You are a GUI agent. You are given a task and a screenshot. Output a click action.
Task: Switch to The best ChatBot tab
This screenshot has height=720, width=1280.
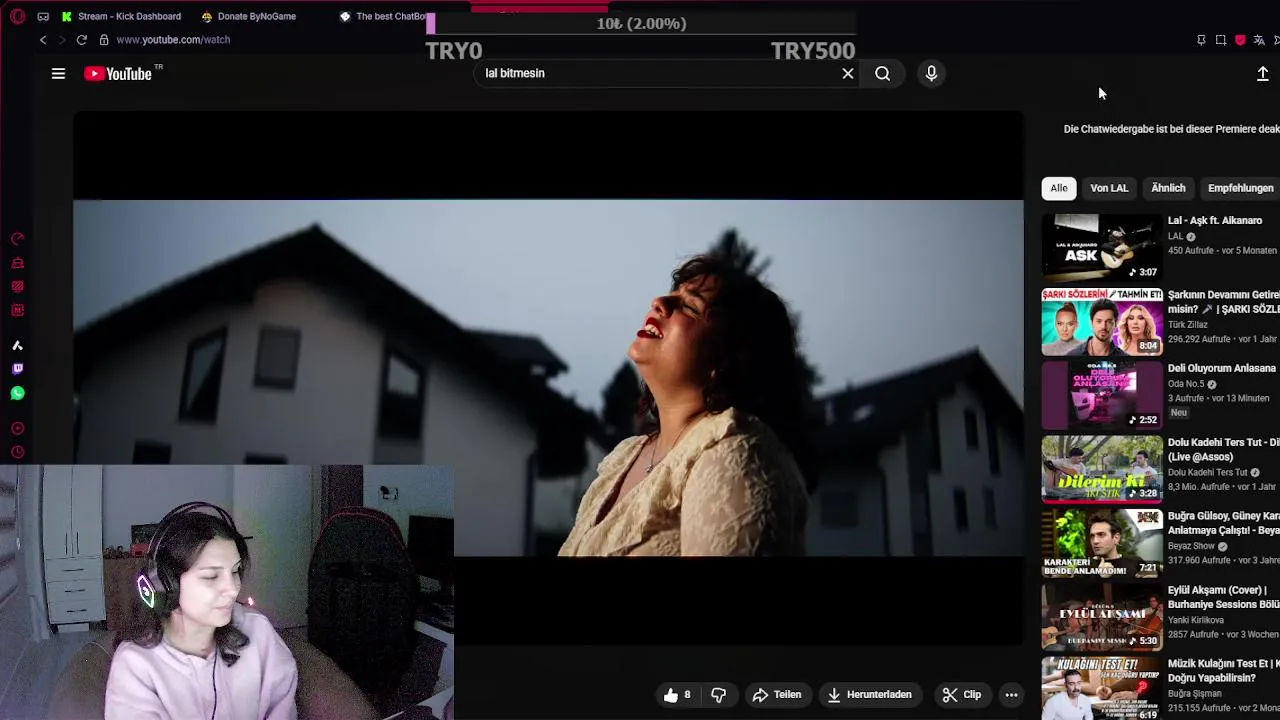385,17
